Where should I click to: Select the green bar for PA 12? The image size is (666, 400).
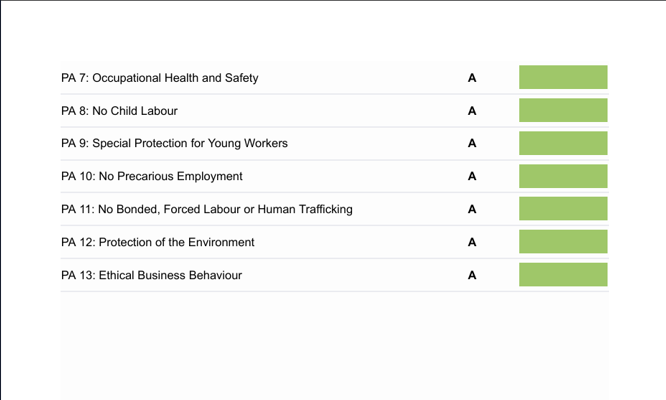click(x=563, y=242)
